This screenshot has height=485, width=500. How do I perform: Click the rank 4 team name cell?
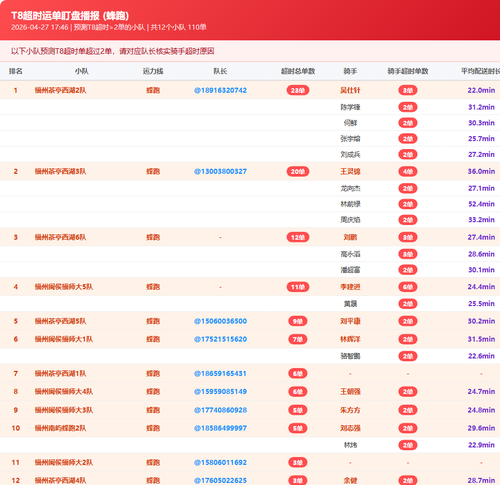[64, 287]
